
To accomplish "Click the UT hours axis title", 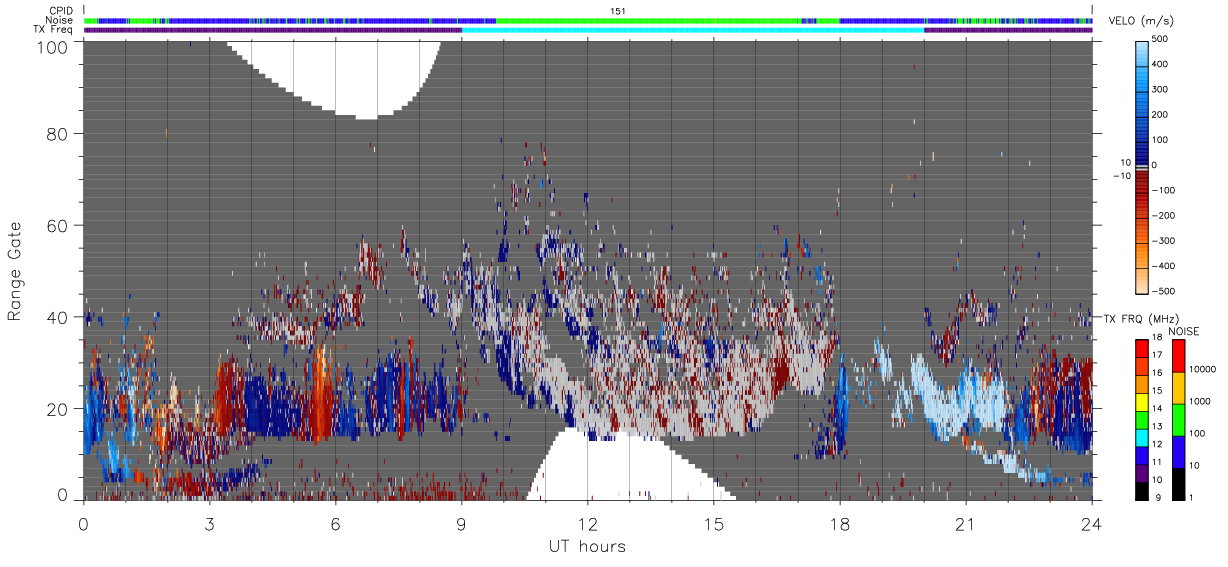I will 587,547.
